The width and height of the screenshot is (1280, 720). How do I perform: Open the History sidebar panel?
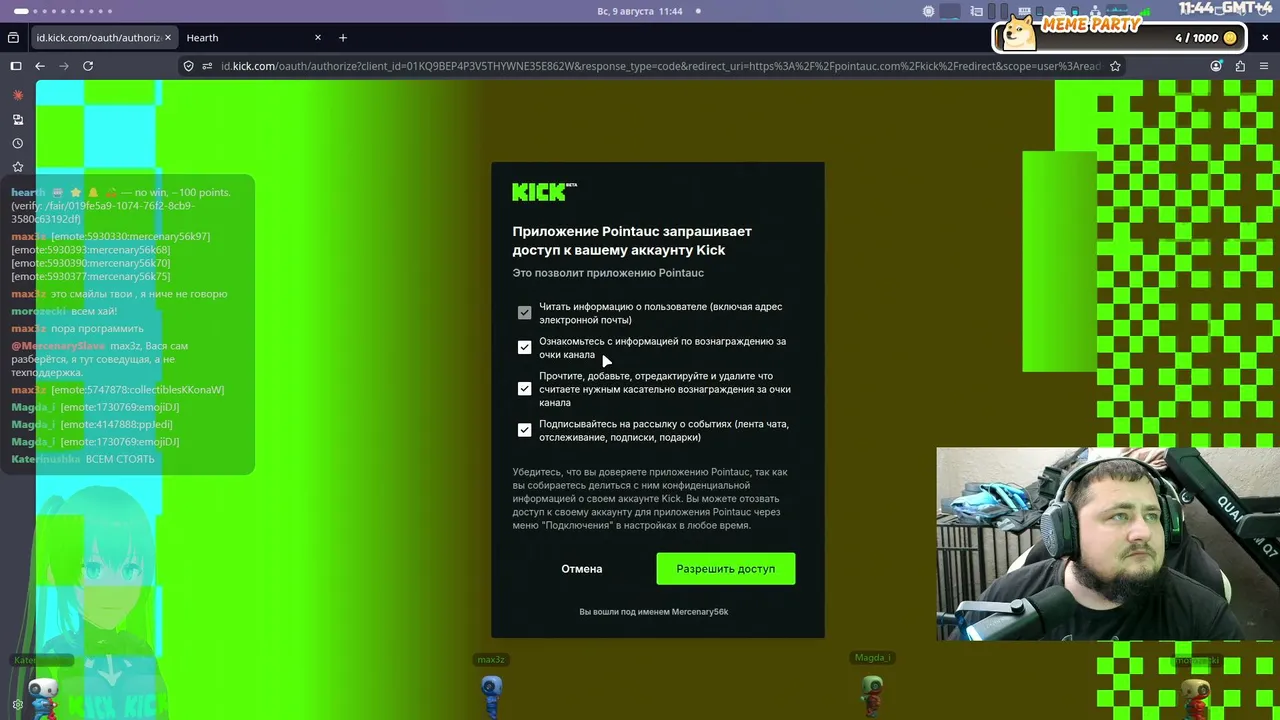[18, 143]
